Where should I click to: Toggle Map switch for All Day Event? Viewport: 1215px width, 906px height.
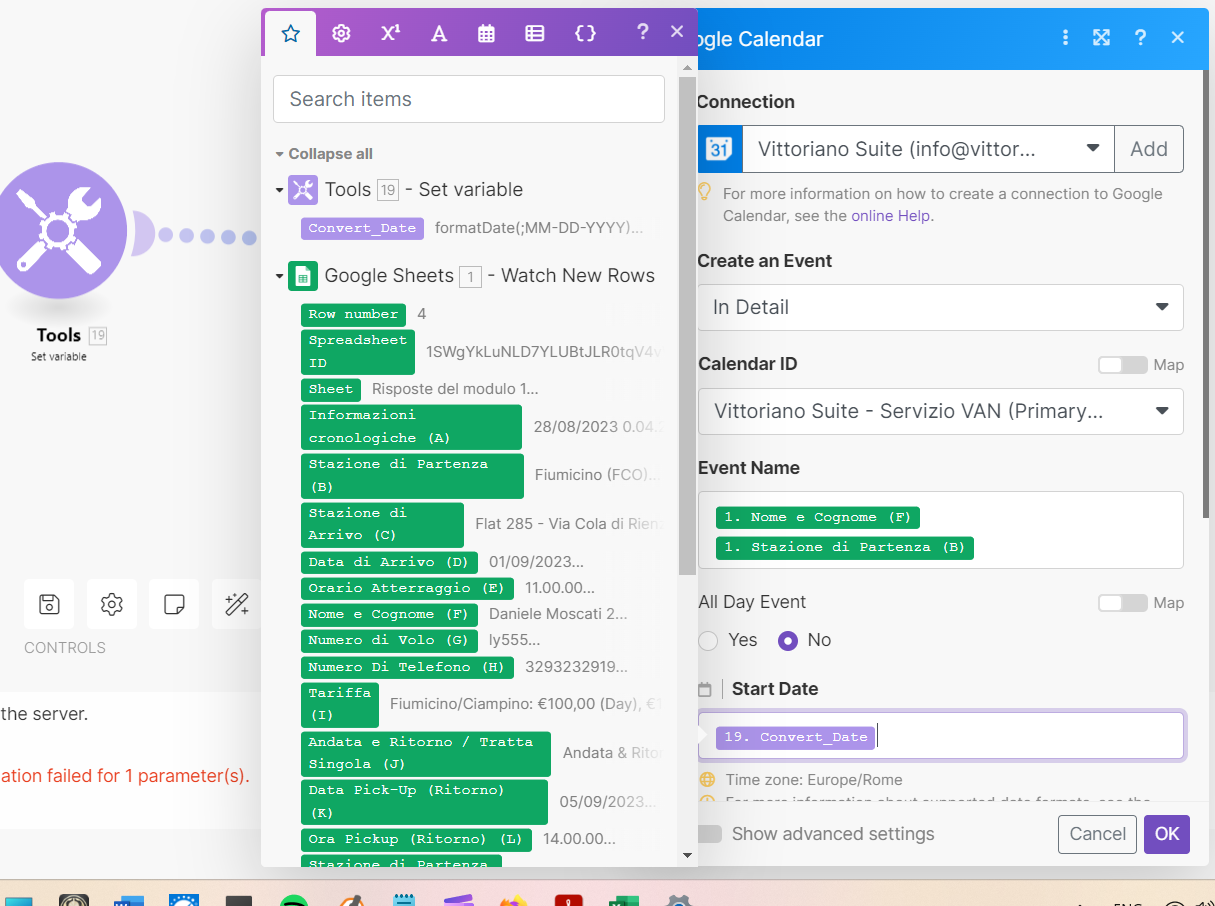coord(1123,603)
